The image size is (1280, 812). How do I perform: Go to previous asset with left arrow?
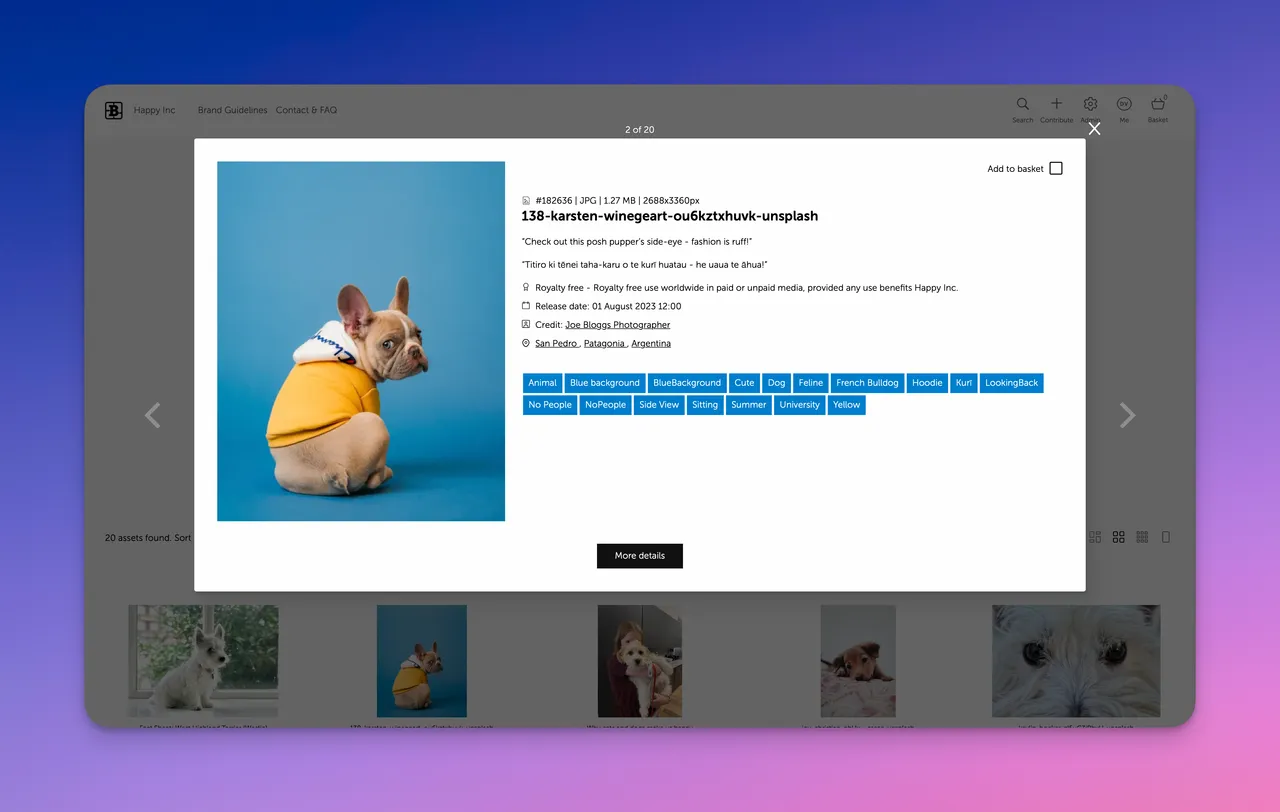pyautogui.click(x=152, y=415)
